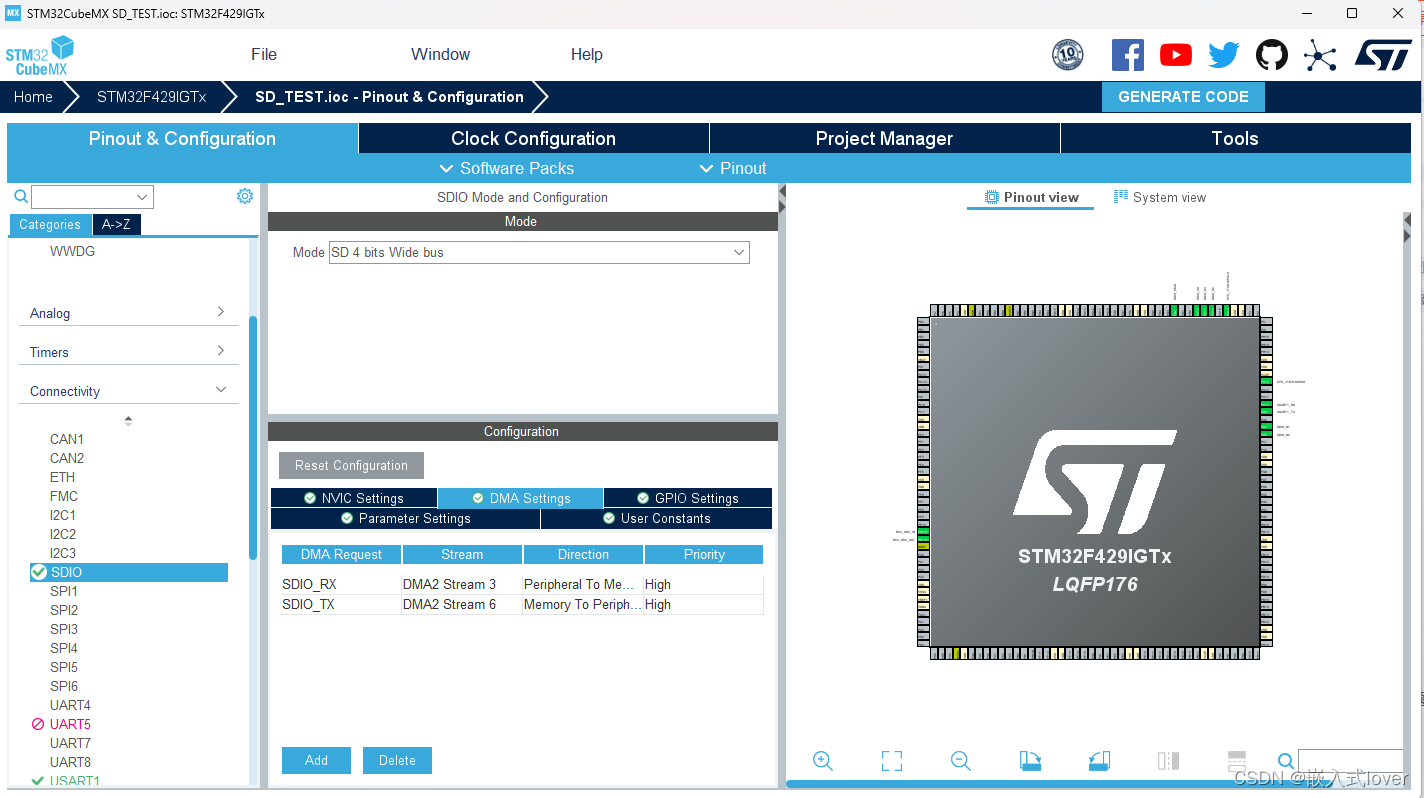Rotate the chip counter-clockwise

point(1099,761)
